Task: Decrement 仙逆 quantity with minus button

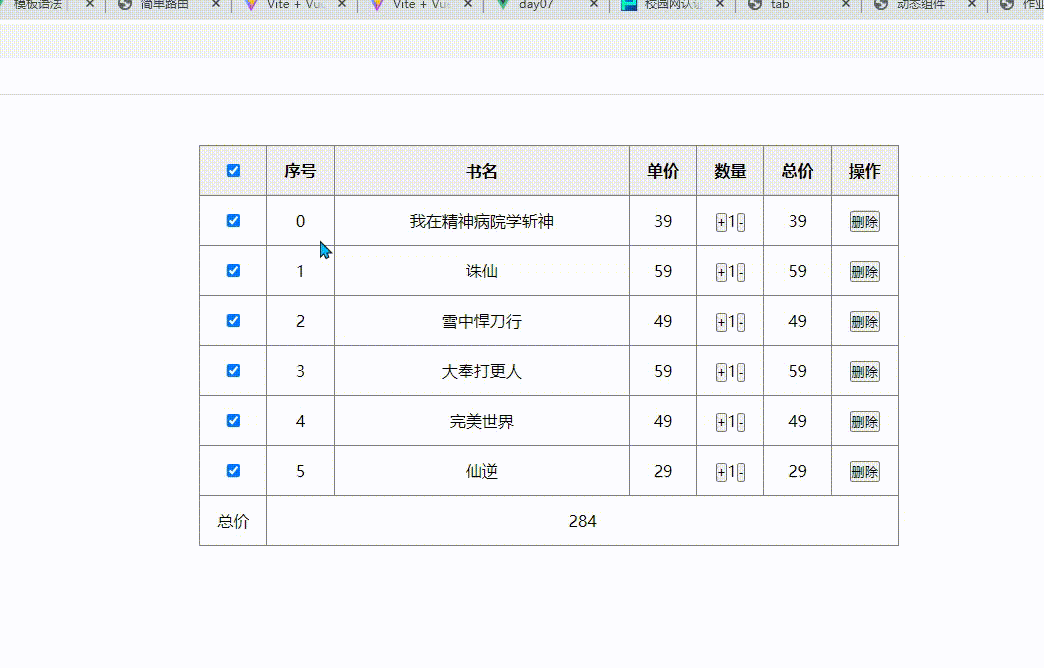Action: click(x=741, y=472)
